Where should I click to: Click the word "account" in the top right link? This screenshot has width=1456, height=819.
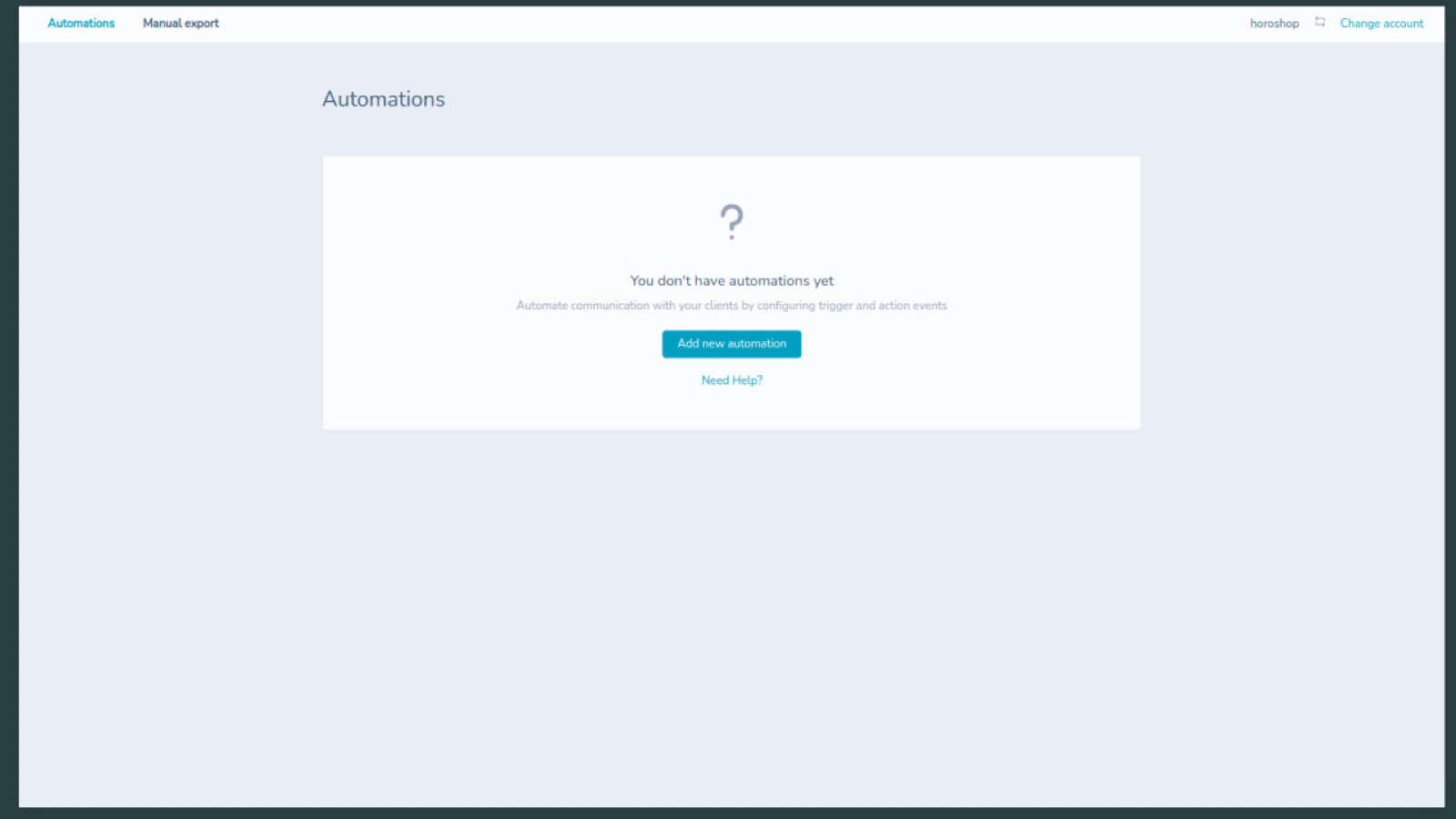1403,24
